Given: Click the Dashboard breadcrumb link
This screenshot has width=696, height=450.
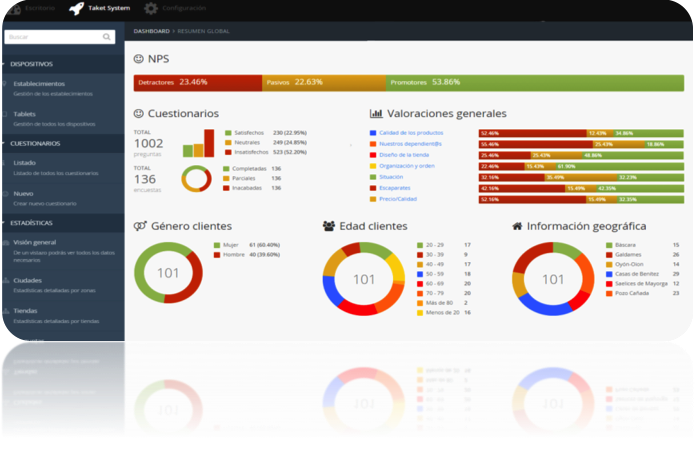Looking at the screenshot, I should pos(152,32).
